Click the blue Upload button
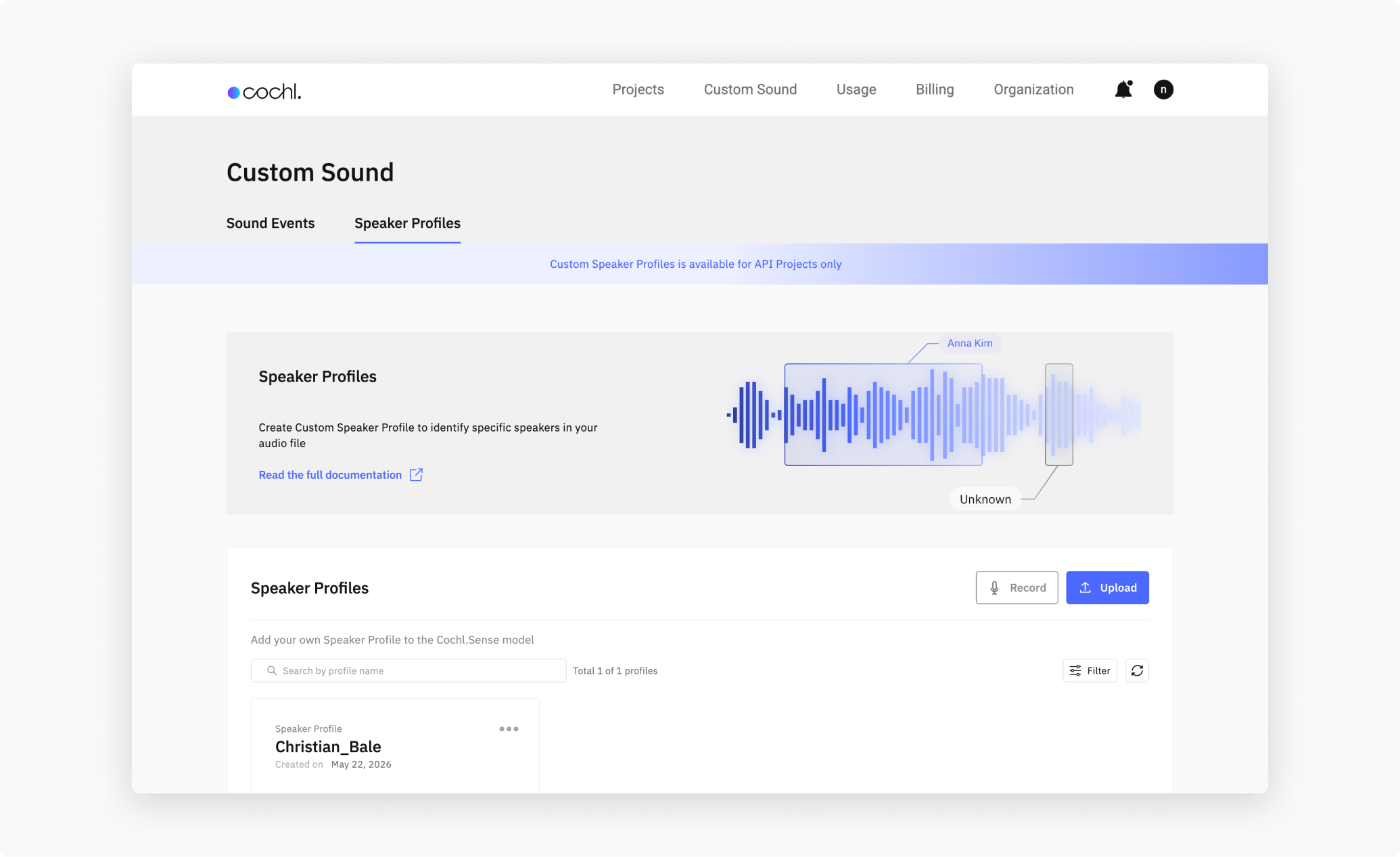 (1107, 588)
